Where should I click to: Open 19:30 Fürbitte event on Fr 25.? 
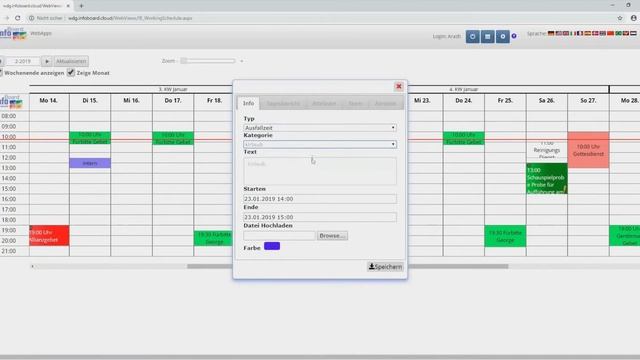click(505, 236)
